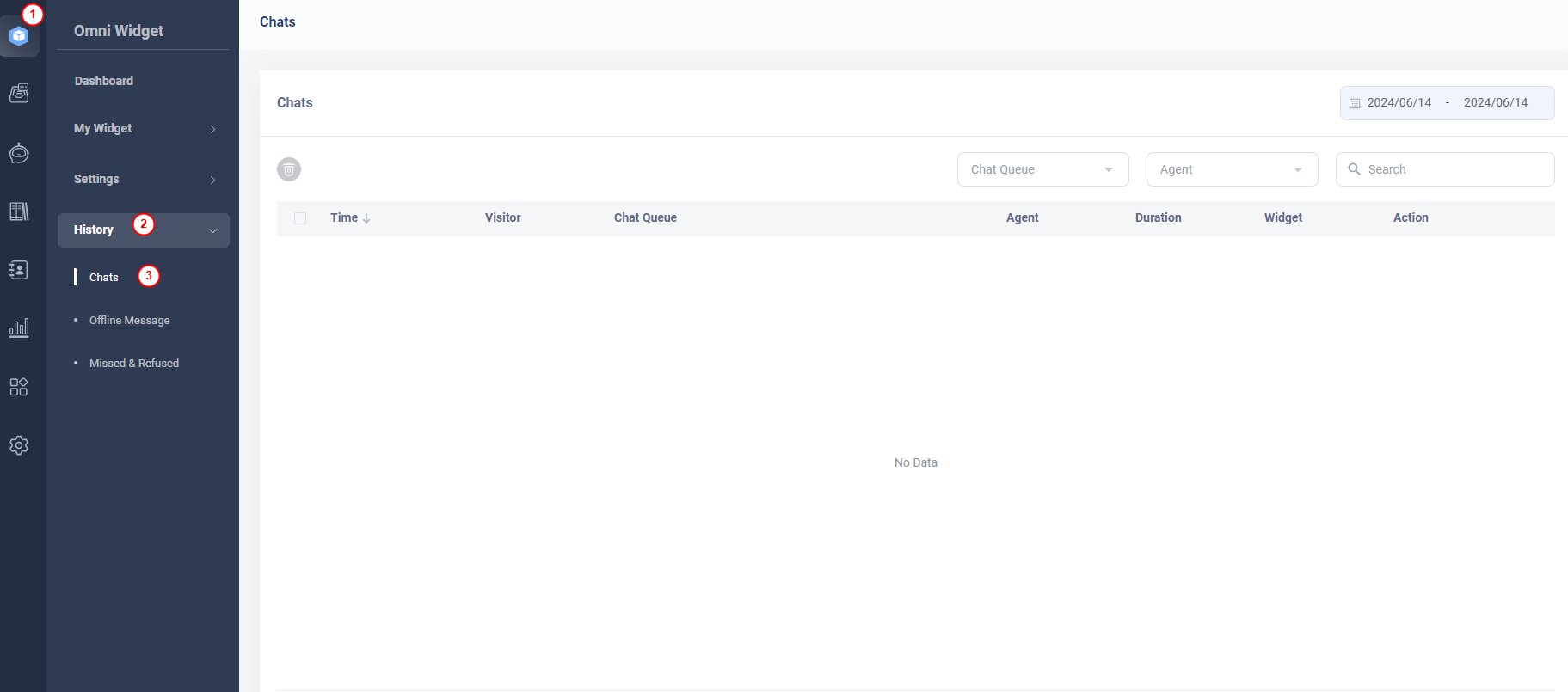This screenshot has height=692, width=1568.
Task: Open the message inbox sidebar icon
Action: (19, 93)
